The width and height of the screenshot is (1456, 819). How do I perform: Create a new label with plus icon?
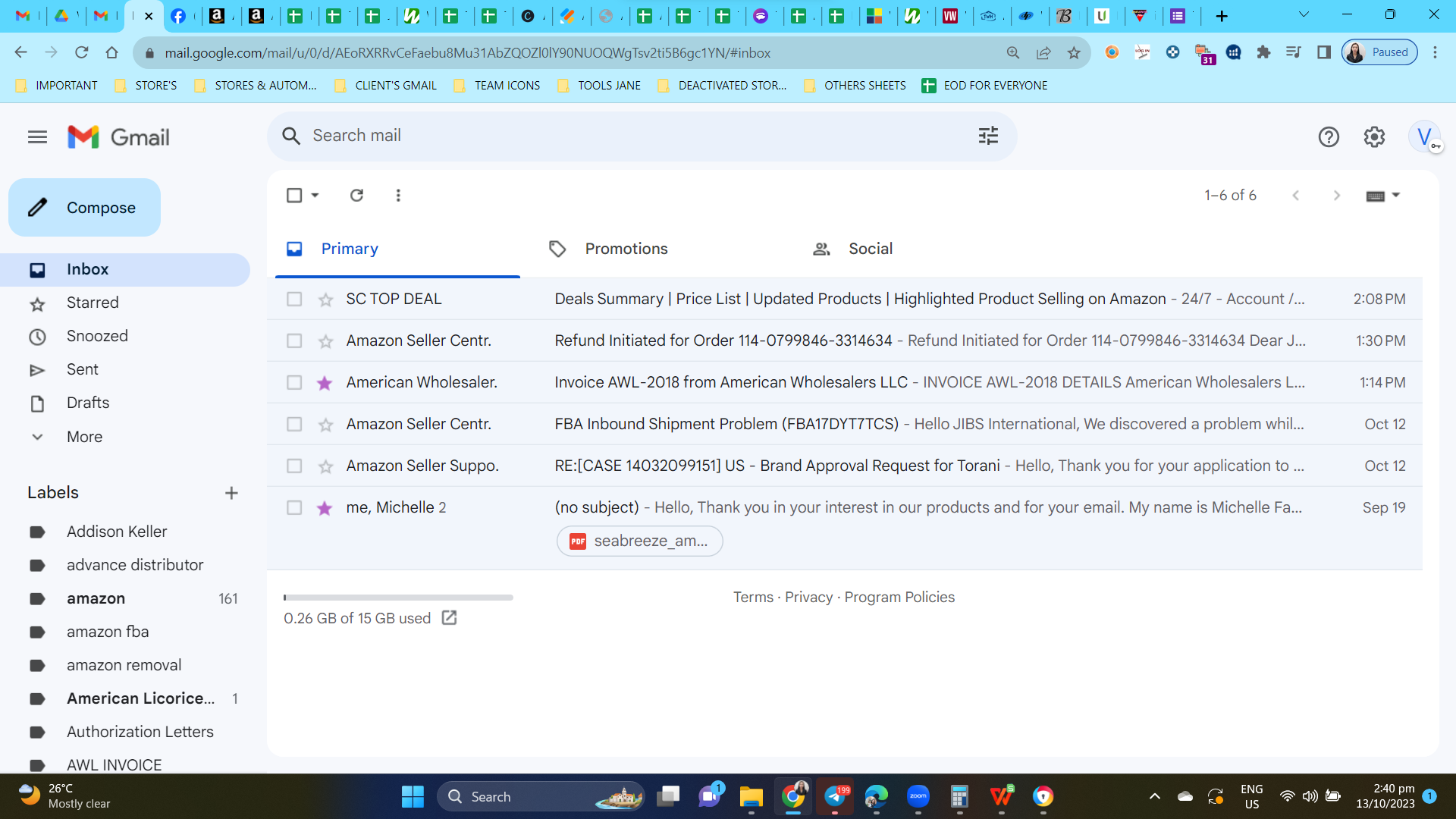click(x=231, y=493)
